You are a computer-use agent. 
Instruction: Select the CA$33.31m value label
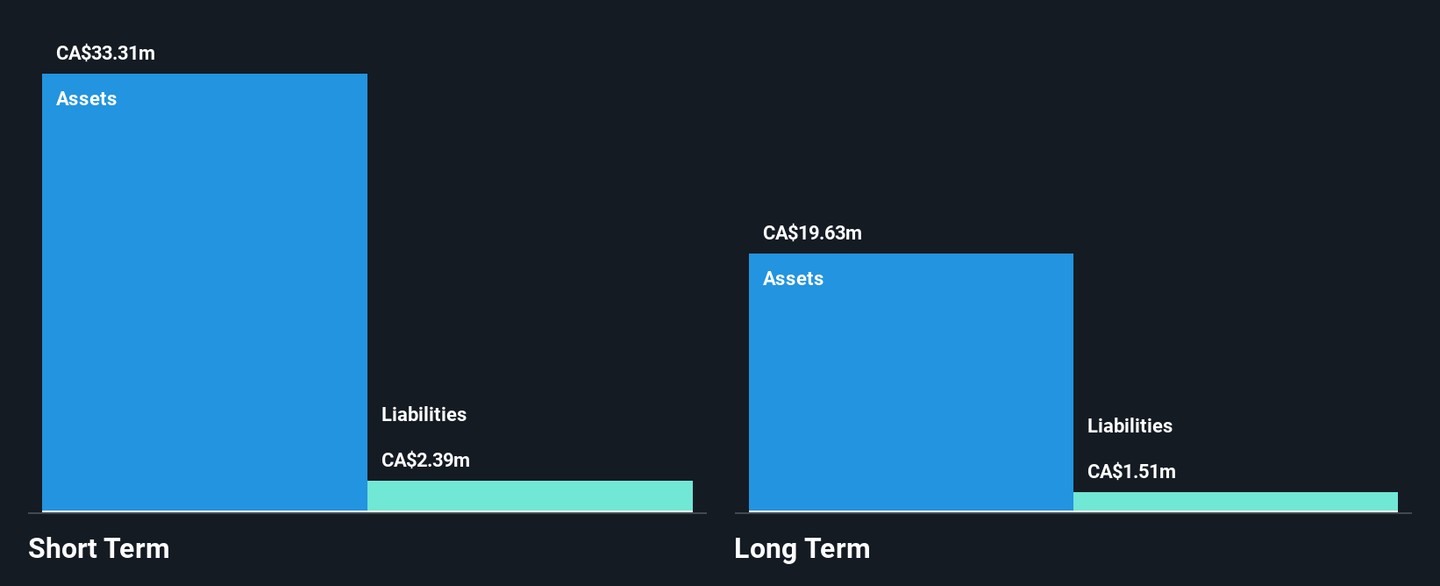106,53
